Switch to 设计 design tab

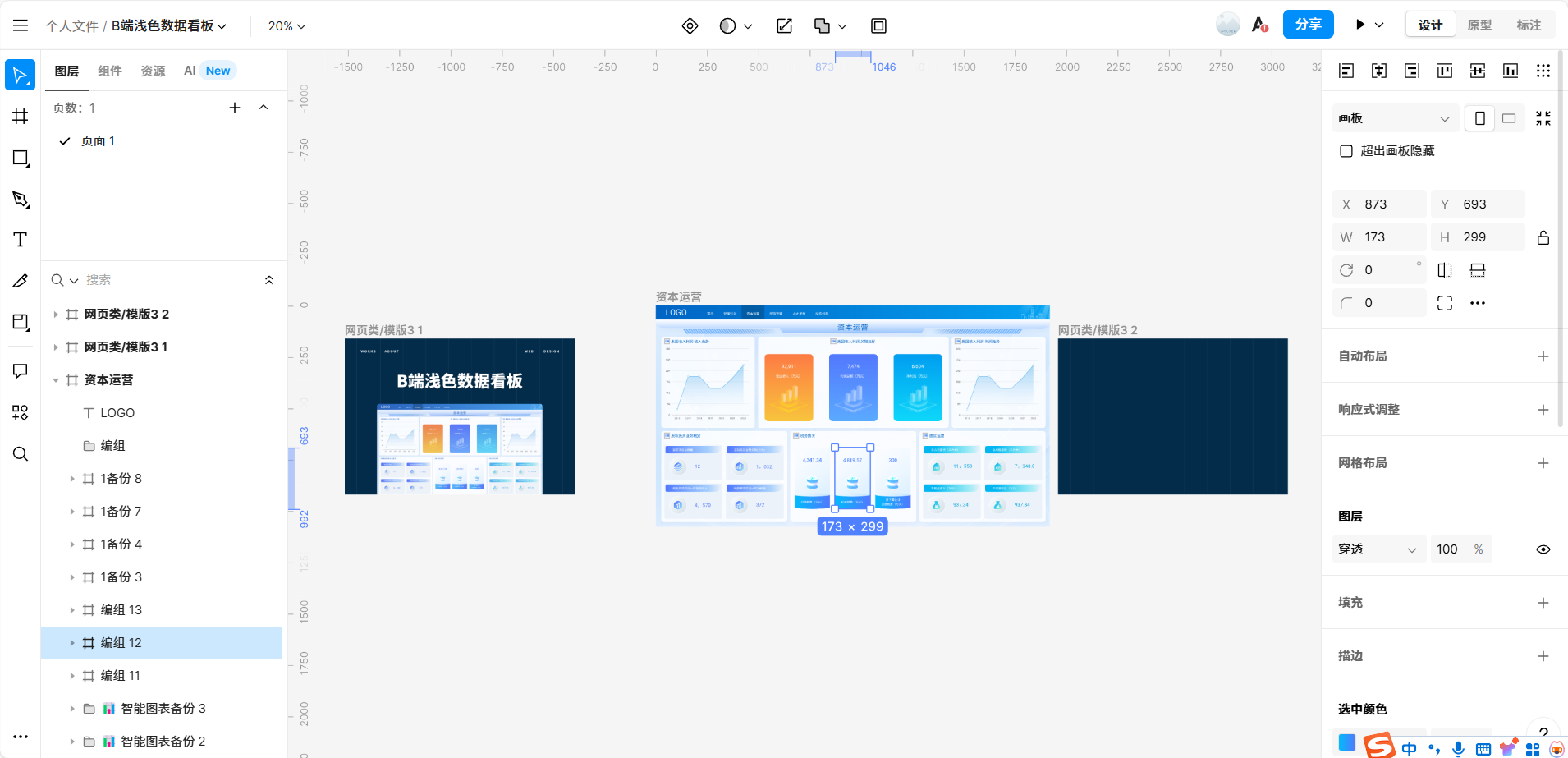(x=1430, y=25)
